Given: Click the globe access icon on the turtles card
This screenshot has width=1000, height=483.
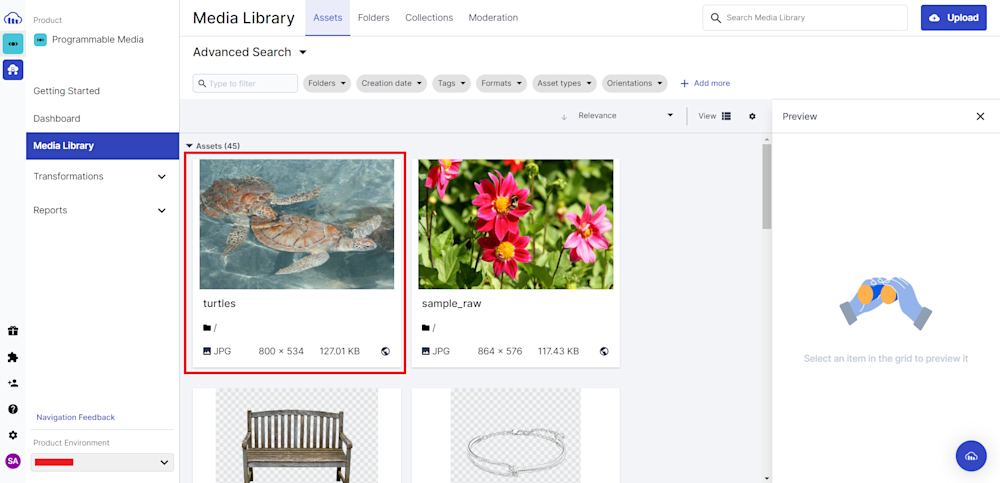Looking at the screenshot, I should tap(385, 351).
